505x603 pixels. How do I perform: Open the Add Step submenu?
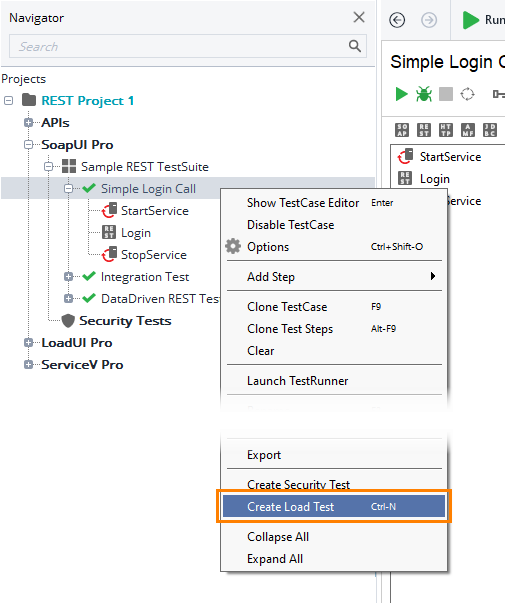334,277
